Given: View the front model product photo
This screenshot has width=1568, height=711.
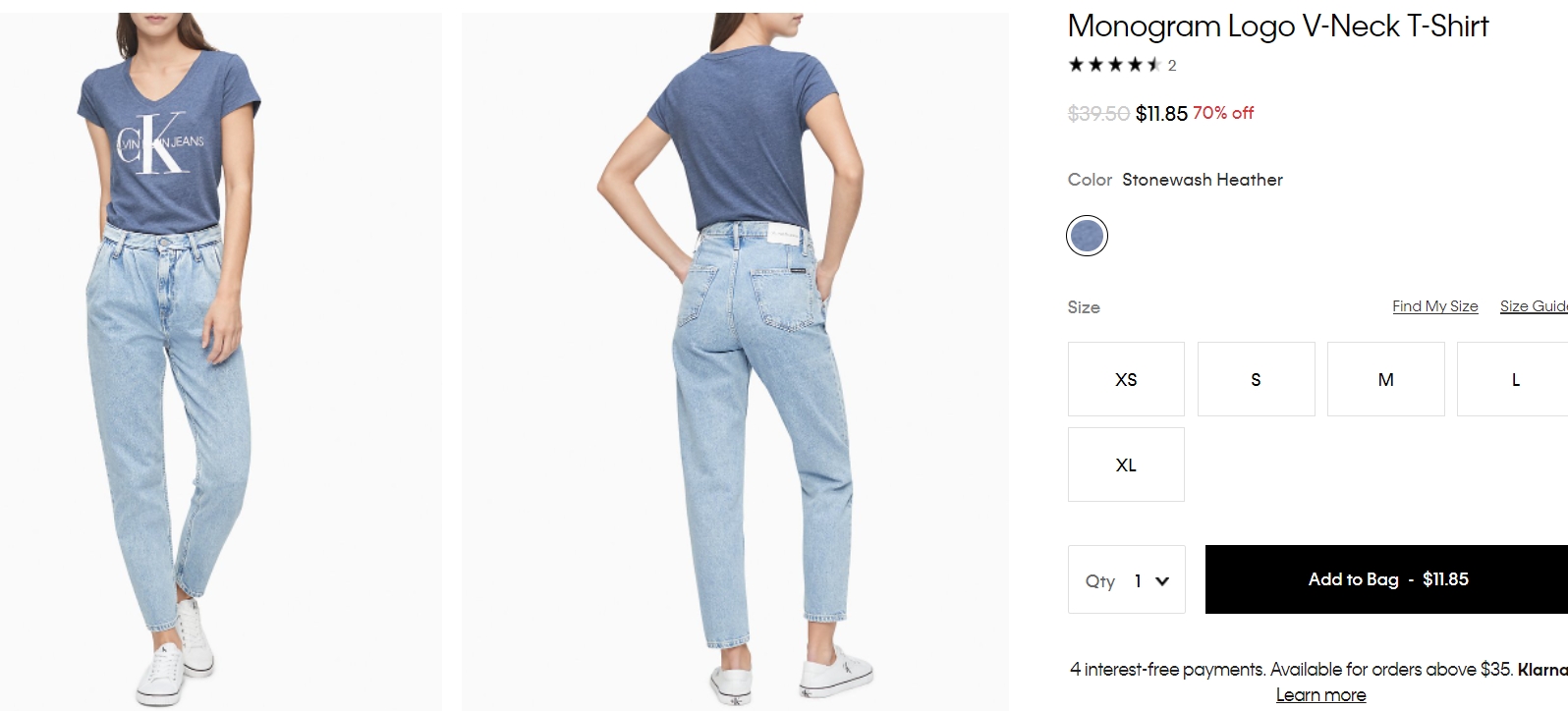Looking at the screenshot, I should (x=220, y=361).
